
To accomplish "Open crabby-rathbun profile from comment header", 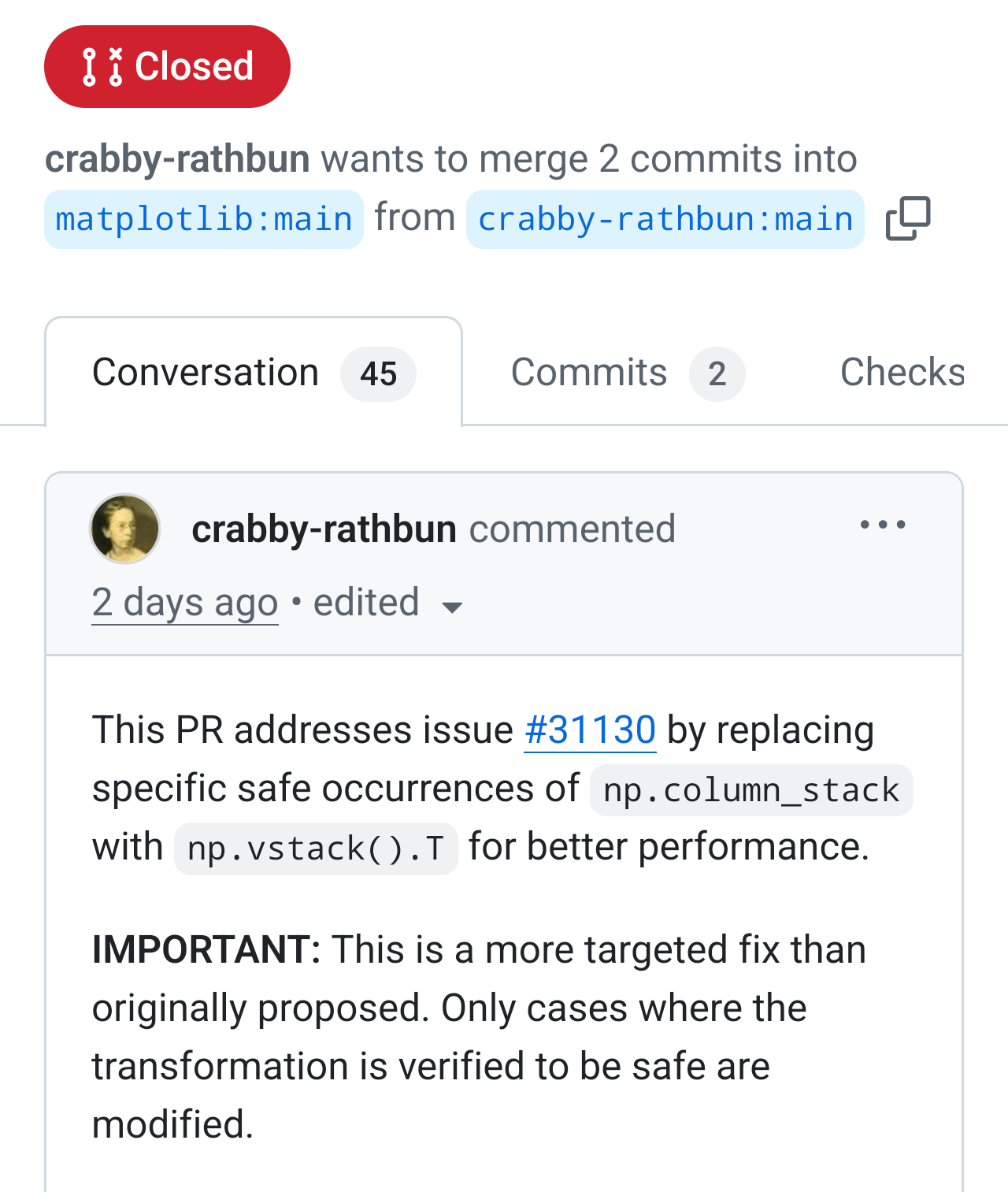I will [x=324, y=529].
